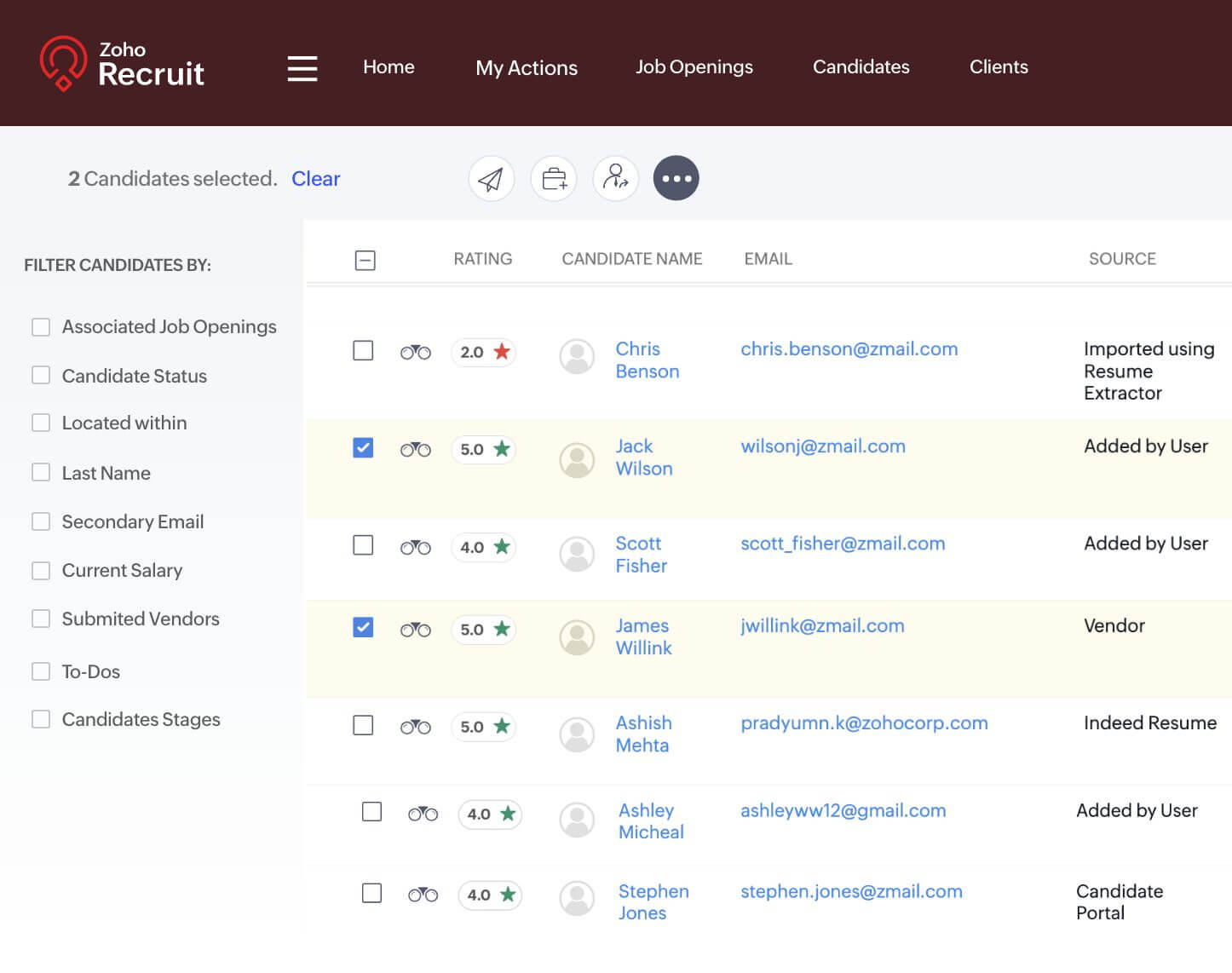Click the Zoho Recruit logo
The image size is (1232, 973).
pyautogui.click(x=122, y=64)
